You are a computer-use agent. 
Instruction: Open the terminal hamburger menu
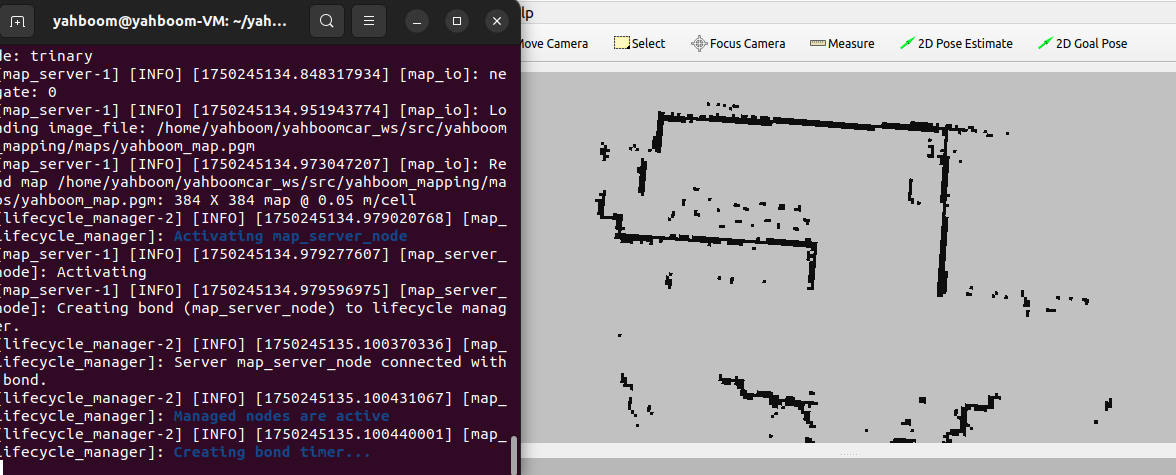click(x=368, y=22)
